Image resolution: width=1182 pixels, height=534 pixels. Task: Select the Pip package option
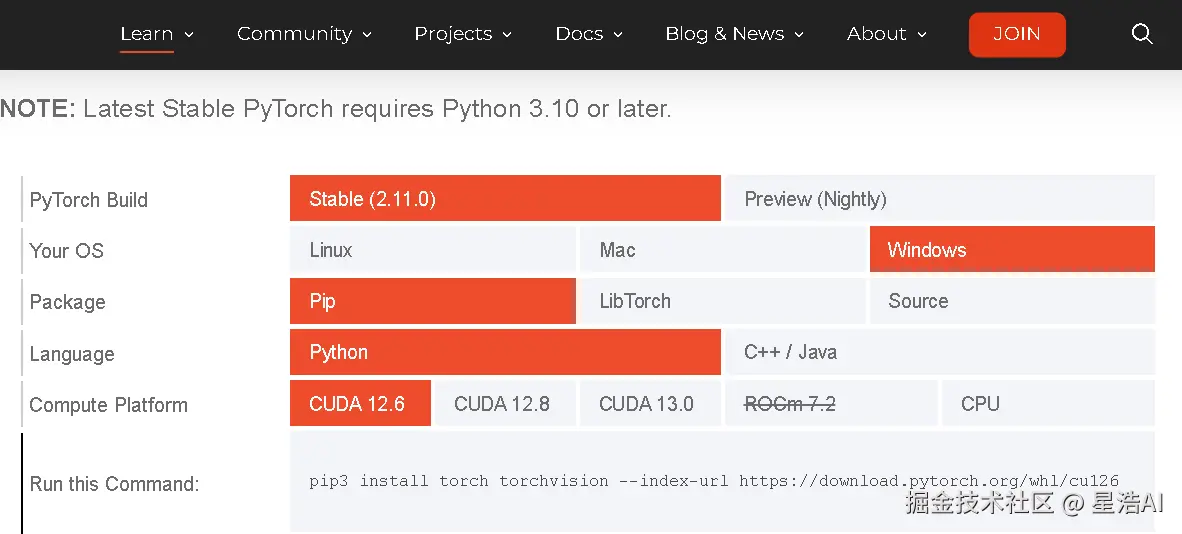pyautogui.click(x=433, y=301)
